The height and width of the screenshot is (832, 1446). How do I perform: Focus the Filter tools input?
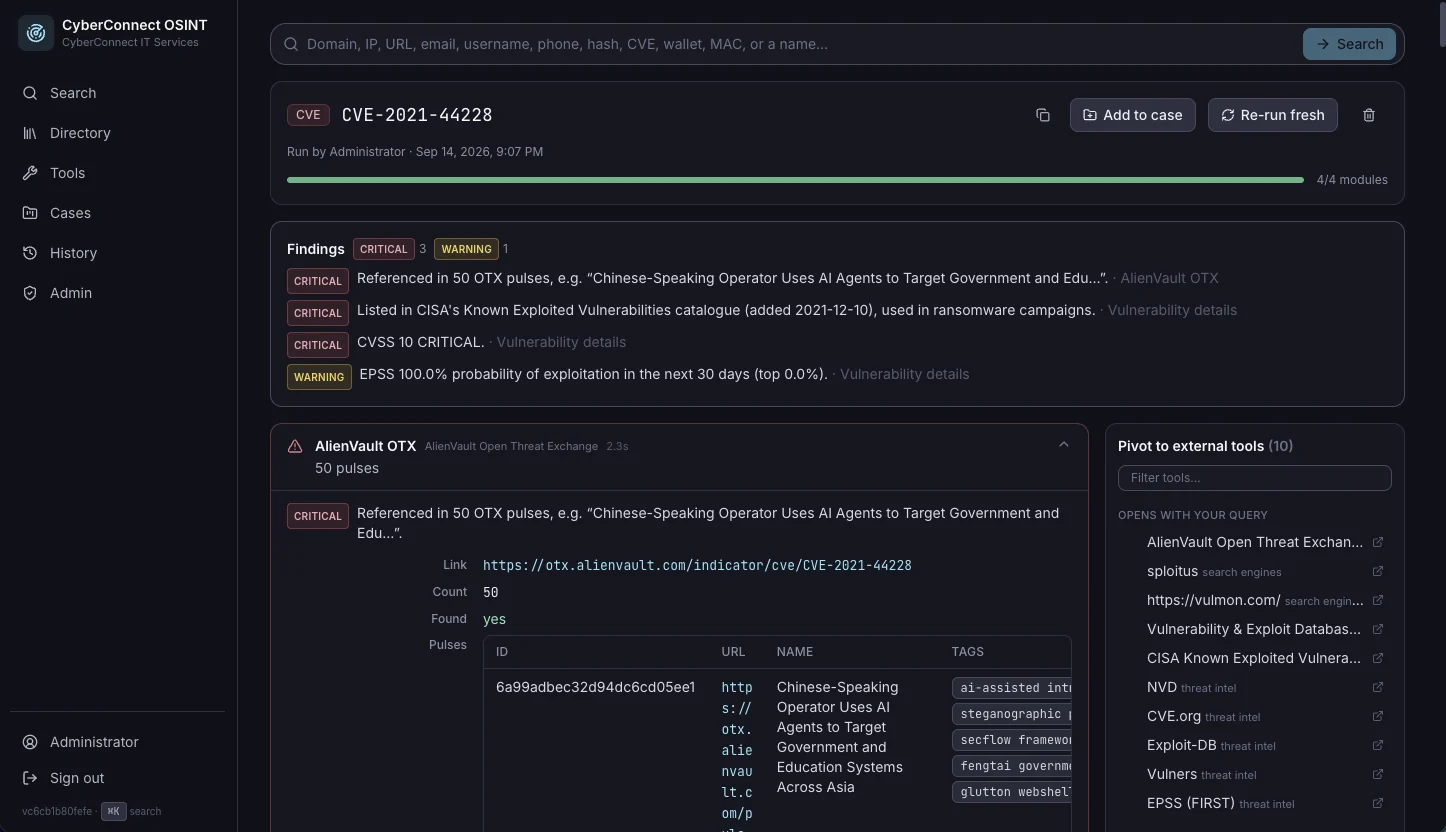click(x=1254, y=478)
